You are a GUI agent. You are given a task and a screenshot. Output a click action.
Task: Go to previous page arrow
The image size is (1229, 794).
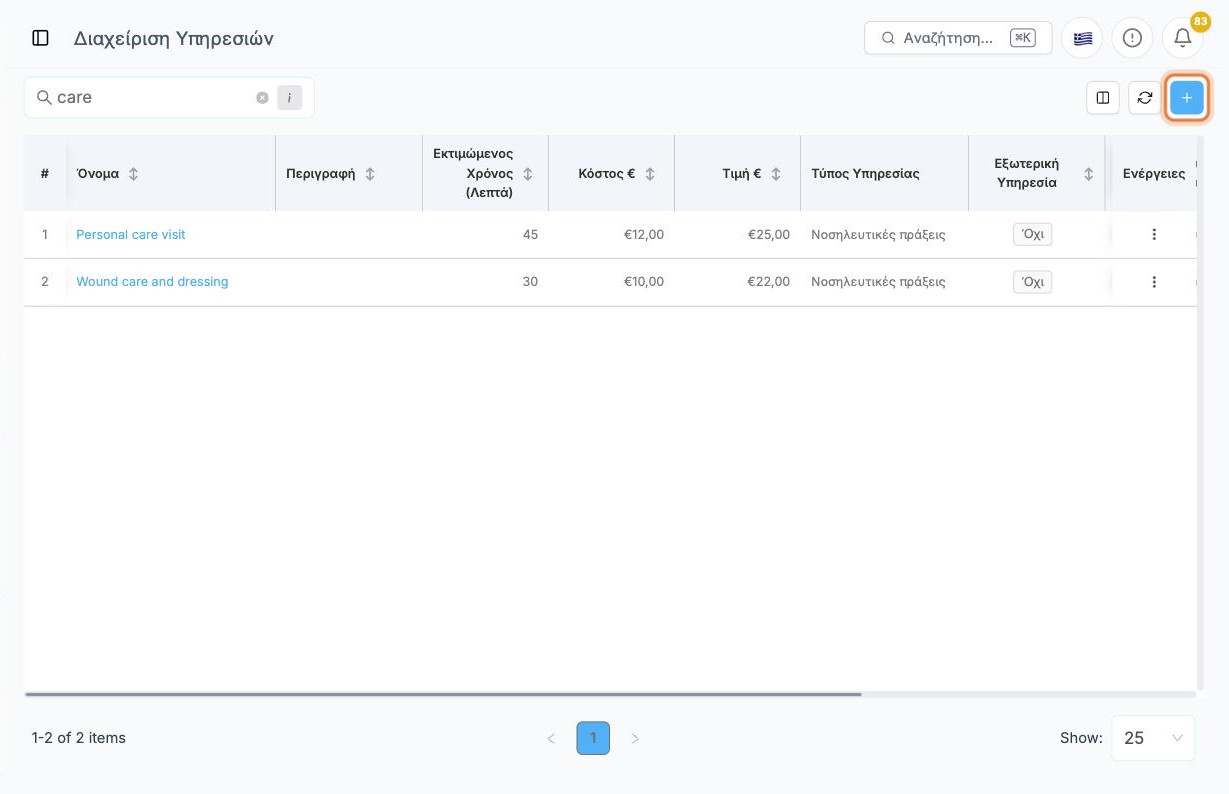pos(551,739)
